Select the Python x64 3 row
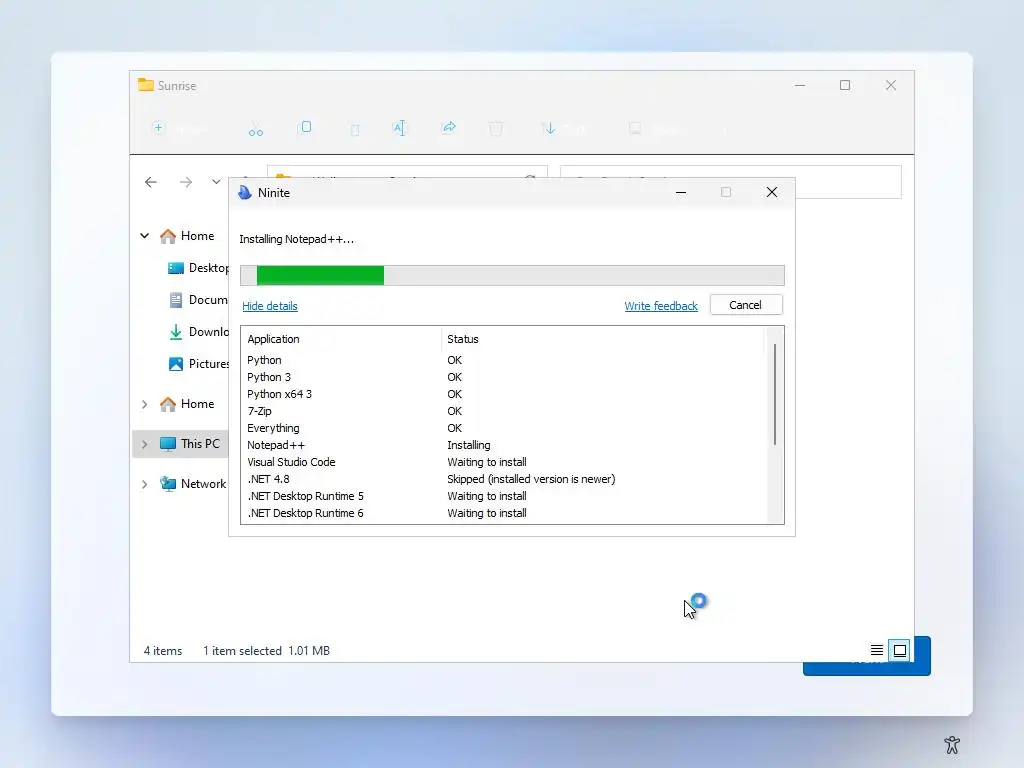Viewport: 1024px width, 768px height. (503, 394)
